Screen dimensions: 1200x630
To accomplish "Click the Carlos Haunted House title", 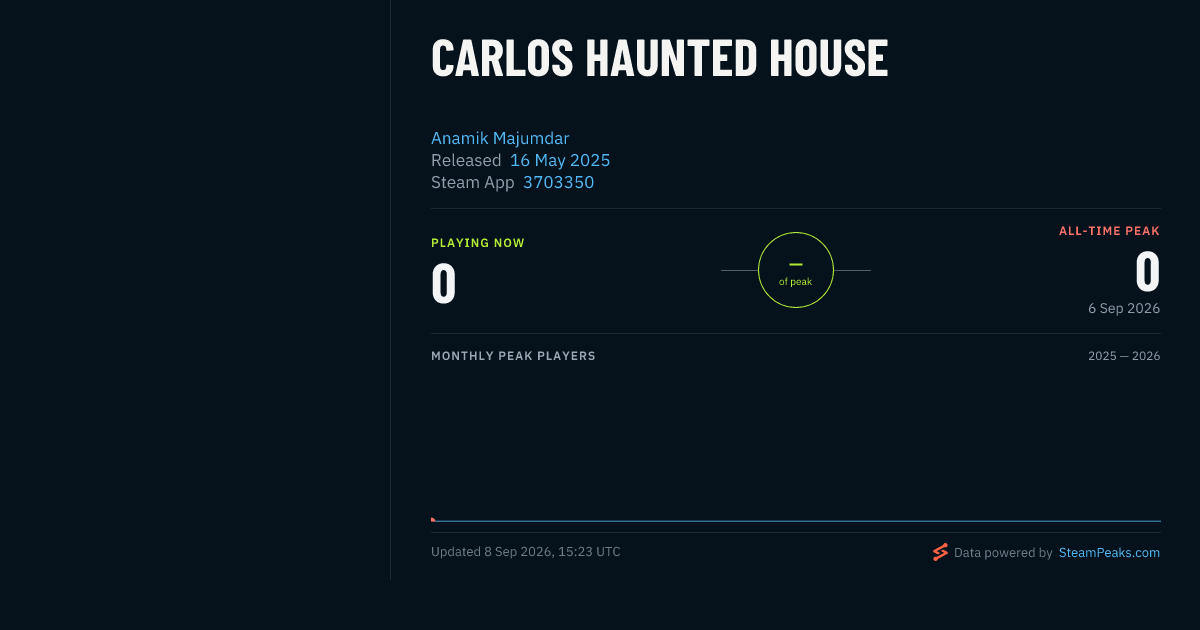I will (659, 58).
